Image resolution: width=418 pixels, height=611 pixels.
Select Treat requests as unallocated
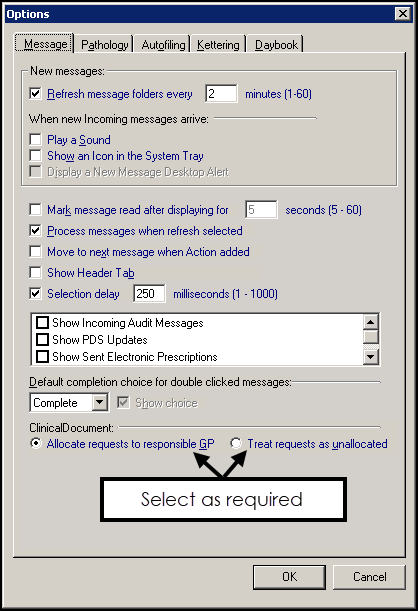point(236,443)
